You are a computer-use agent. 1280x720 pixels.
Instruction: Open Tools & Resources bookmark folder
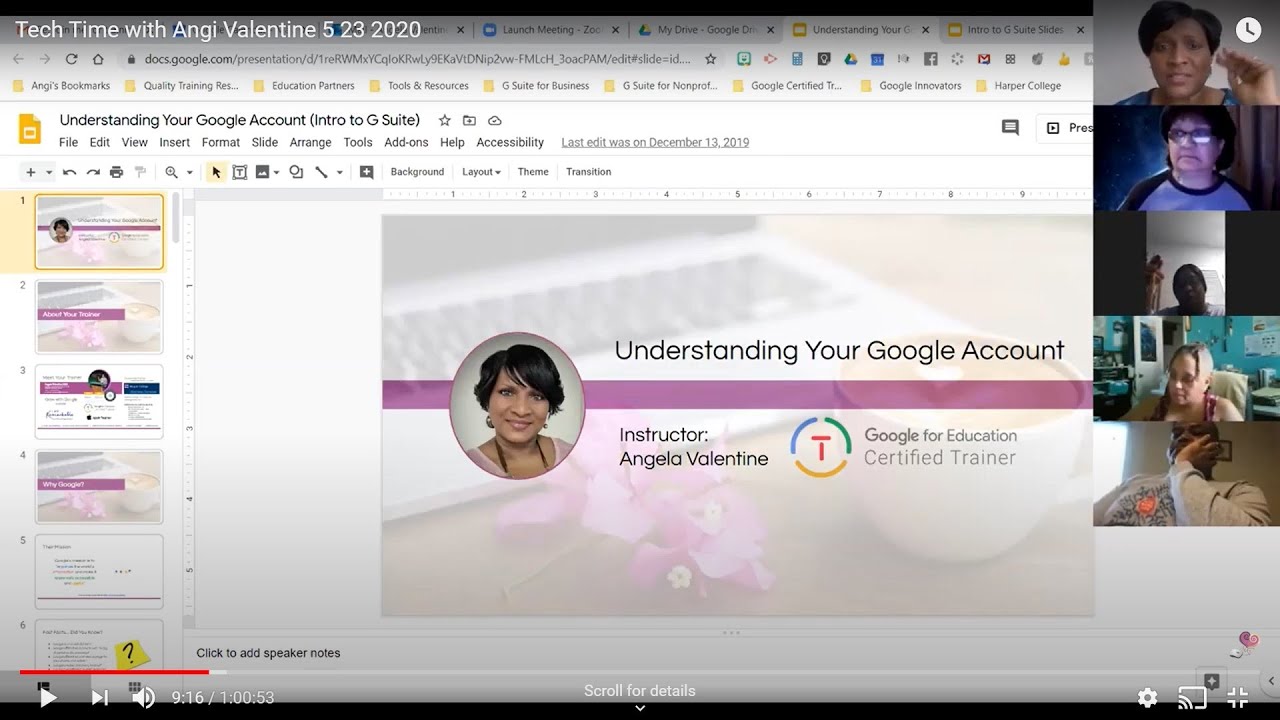pyautogui.click(x=418, y=86)
